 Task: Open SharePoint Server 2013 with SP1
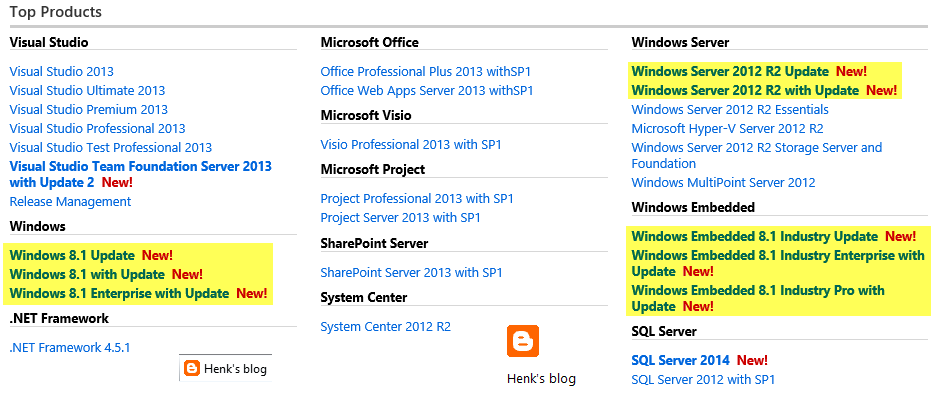click(x=411, y=273)
